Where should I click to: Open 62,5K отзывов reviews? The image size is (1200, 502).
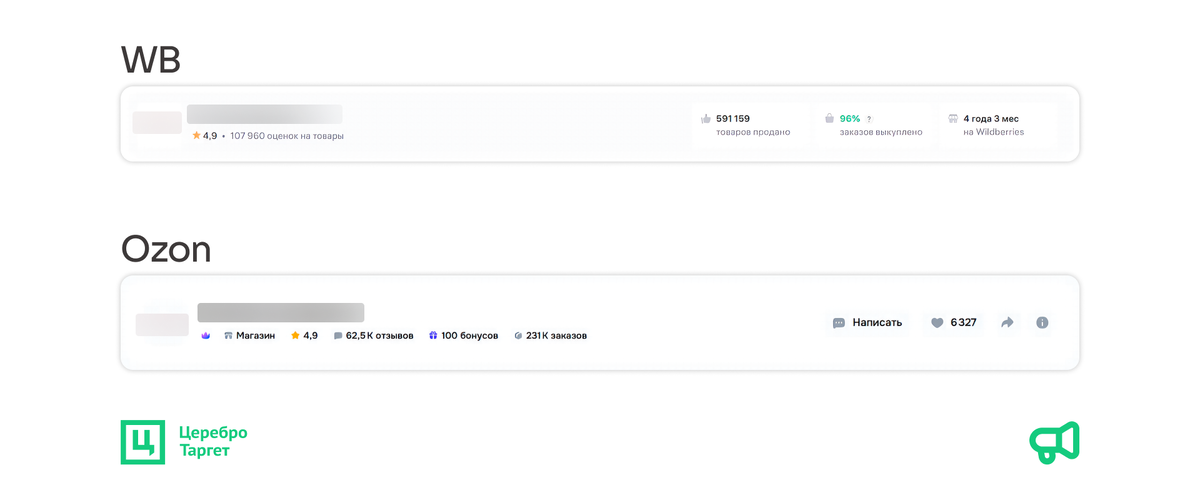373,335
